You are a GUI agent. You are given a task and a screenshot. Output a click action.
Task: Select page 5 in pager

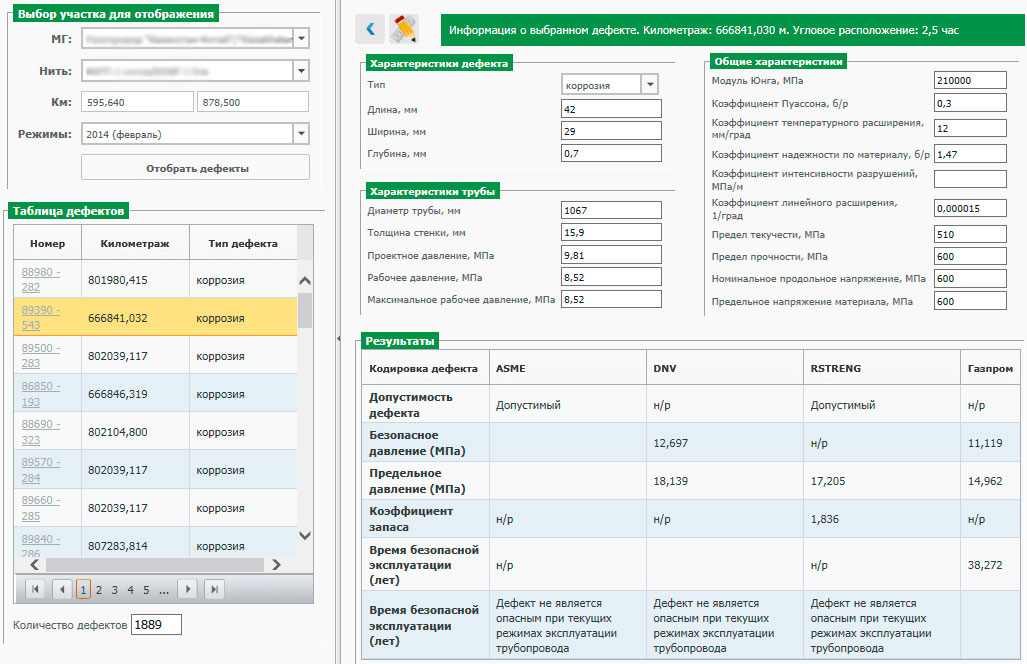(146, 590)
